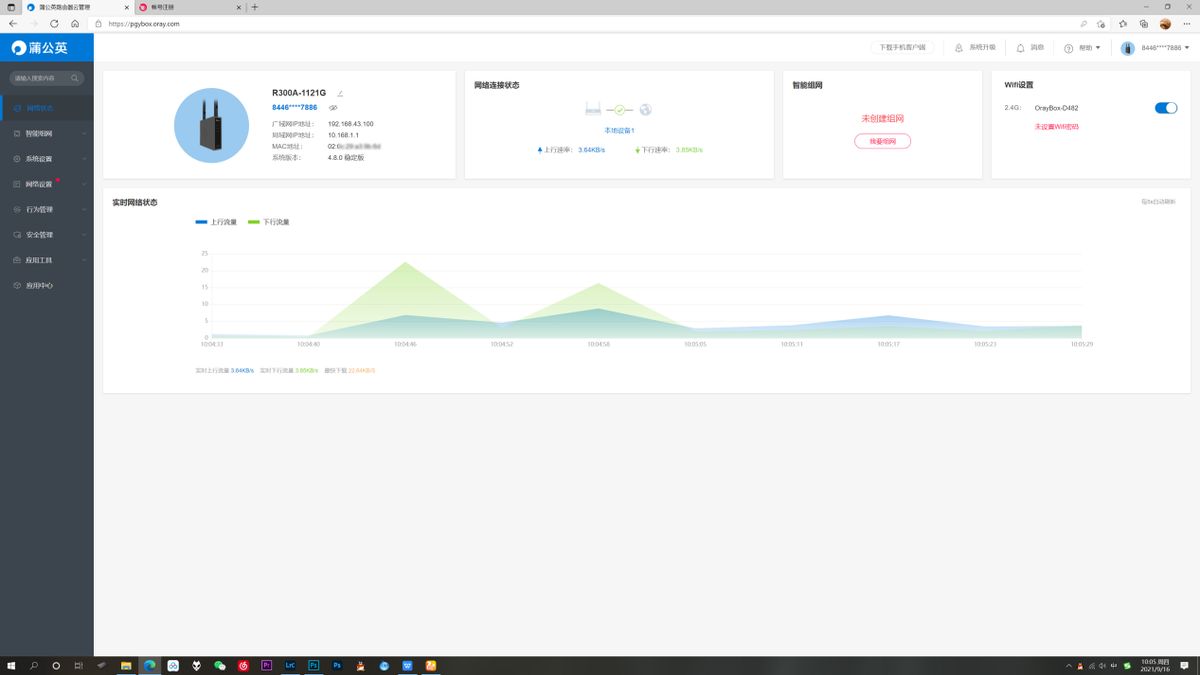
Task: Click the 系统升级 link text
Action: (982, 48)
